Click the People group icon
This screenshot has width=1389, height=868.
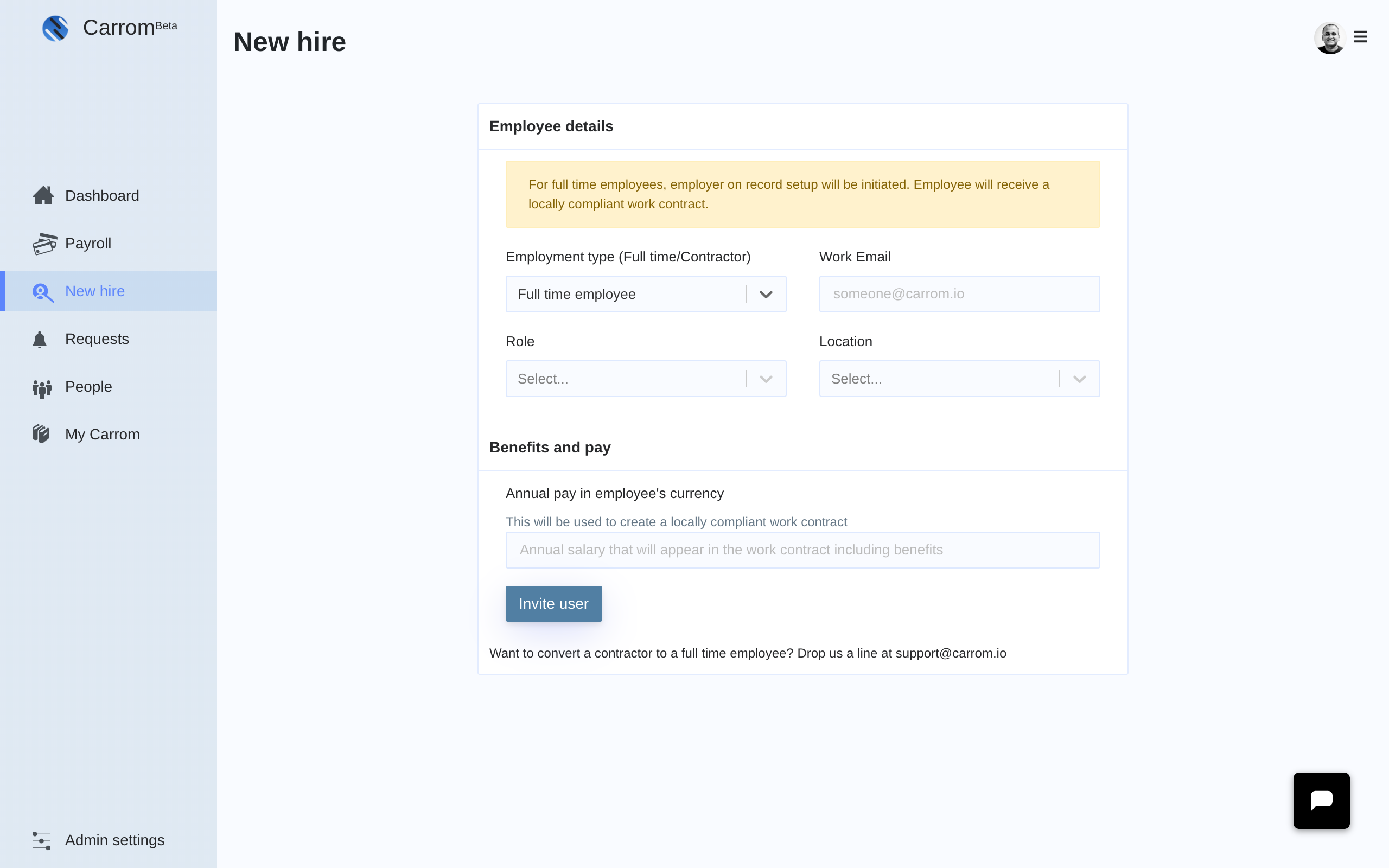point(42,388)
